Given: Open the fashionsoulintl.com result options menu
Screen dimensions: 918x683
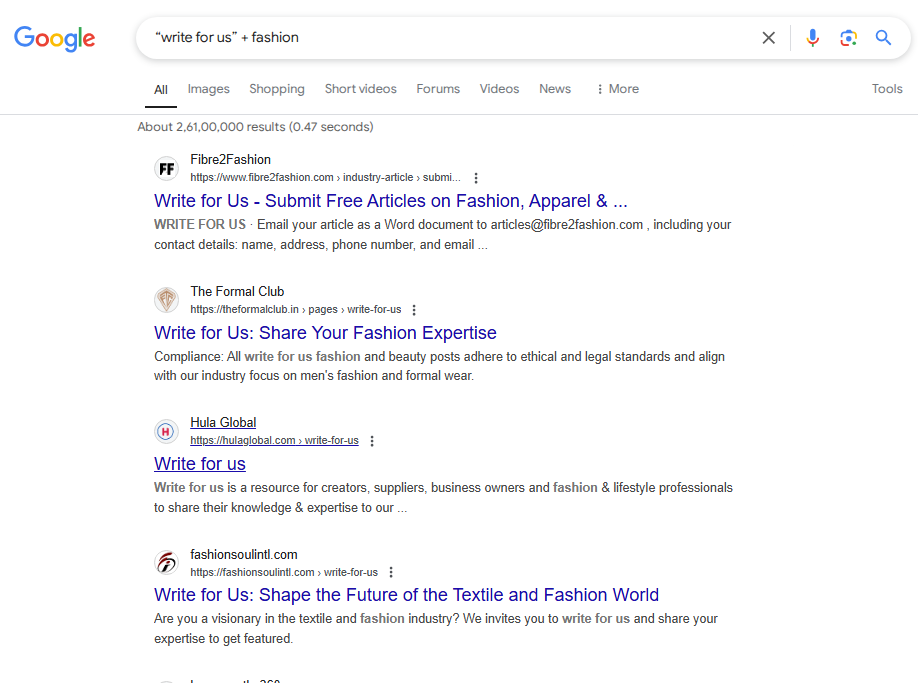Looking at the screenshot, I should (x=391, y=572).
